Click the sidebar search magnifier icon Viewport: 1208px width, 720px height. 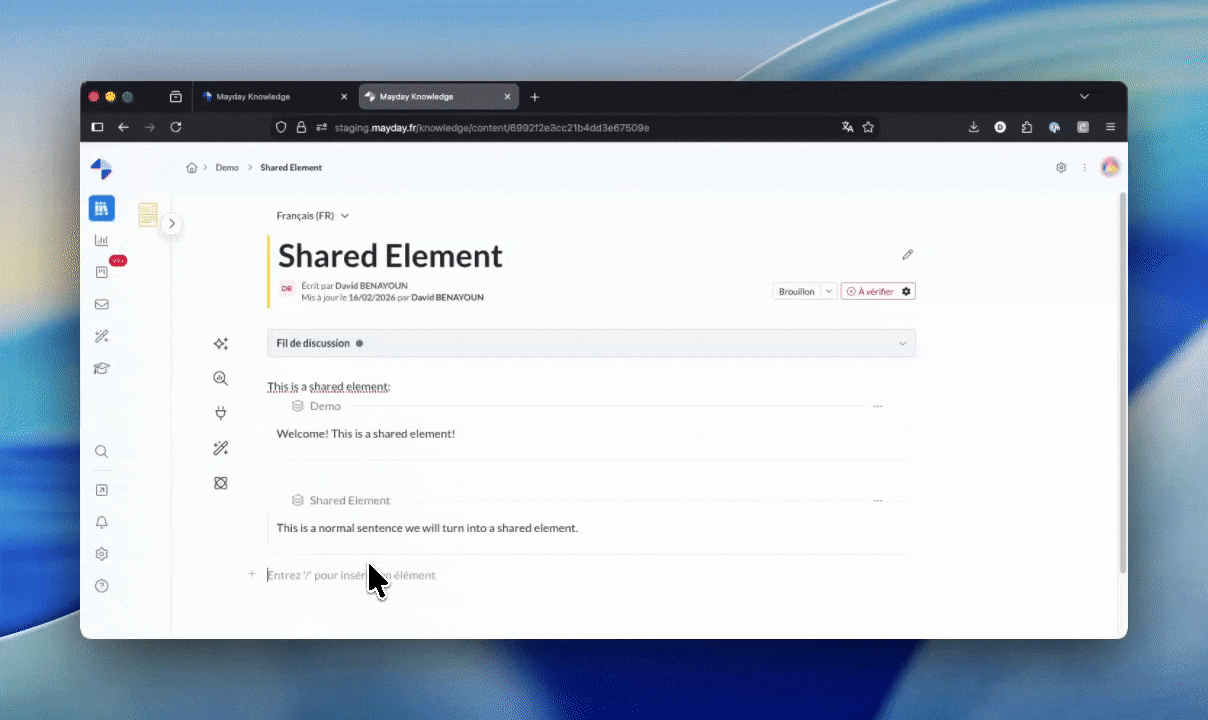click(101, 451)
